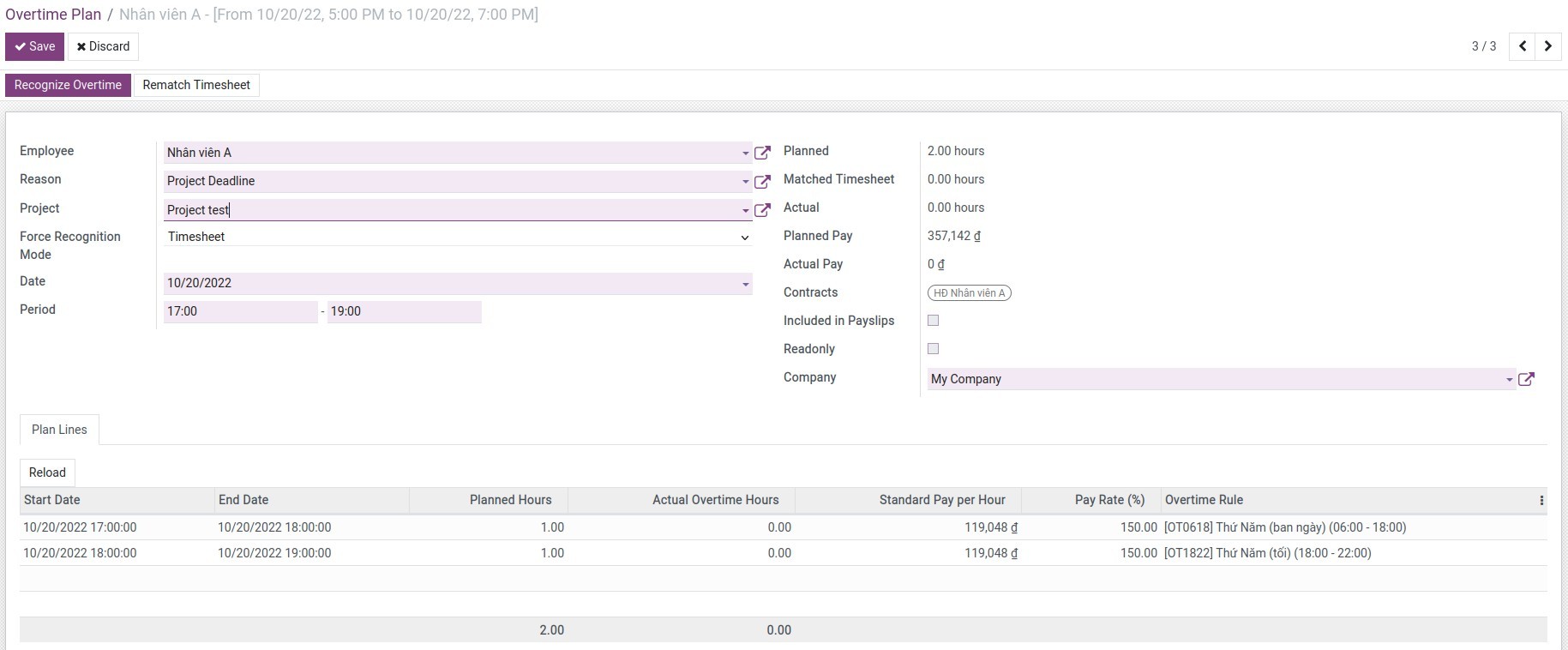Image resolution: width=1568 pixels, height=650 pixels.
Task: Go to next overtime plan record
Action: (1548, 46)
